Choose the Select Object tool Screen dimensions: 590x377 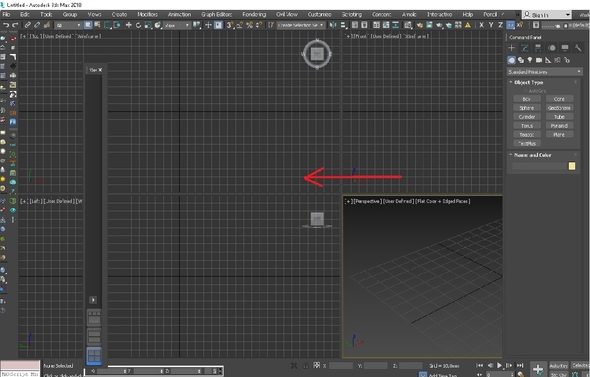tap(88, 25)
